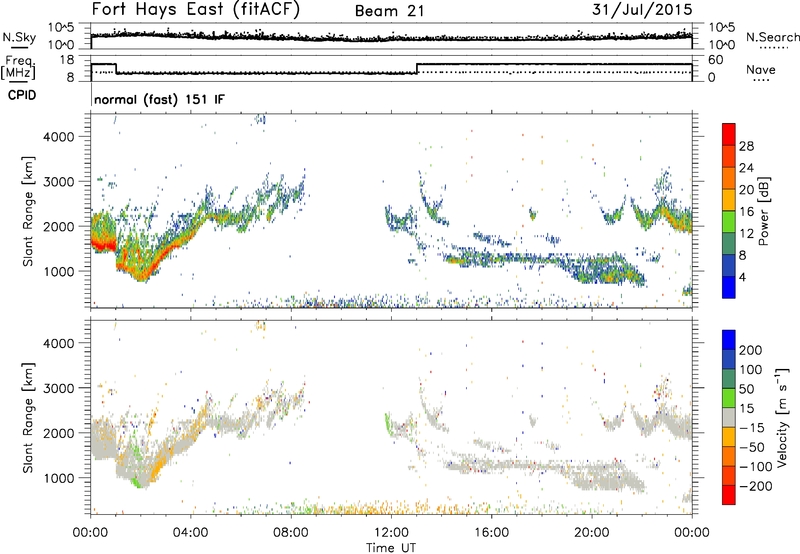Pick the orange 20–24 dB Power color band

(729, 178)
